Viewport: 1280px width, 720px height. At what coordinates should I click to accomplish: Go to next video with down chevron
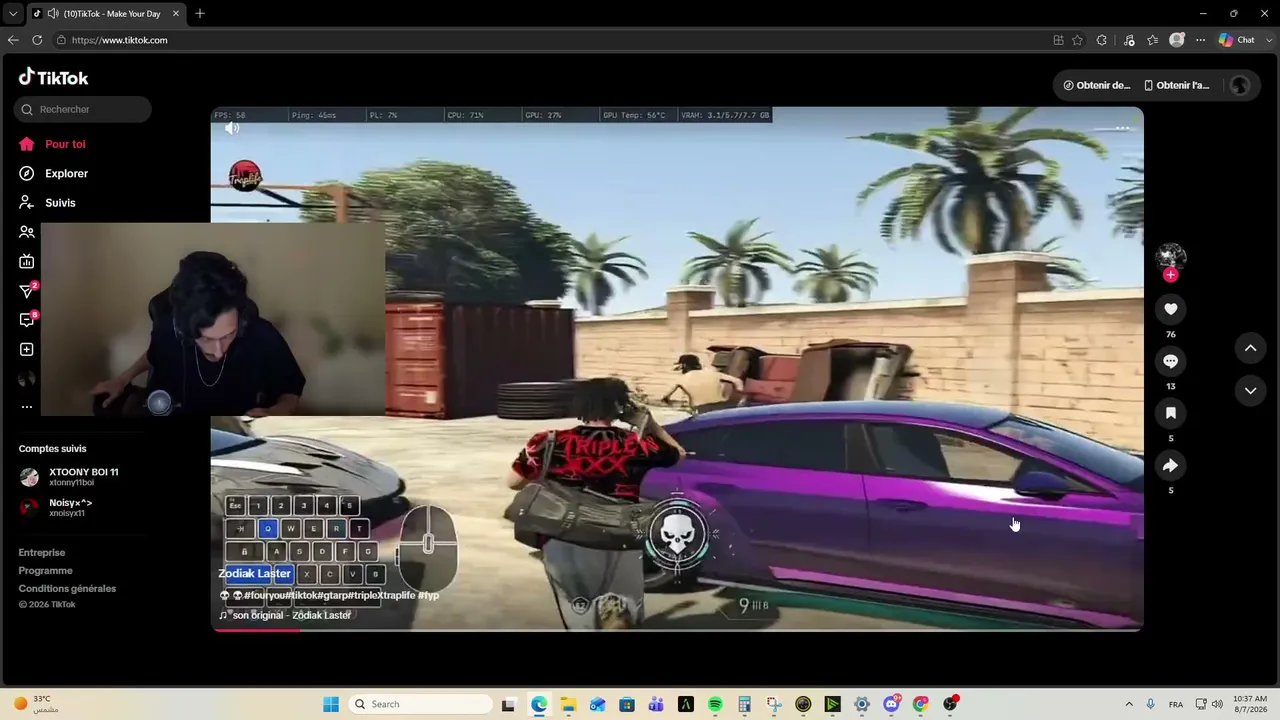coord(1250,390)
